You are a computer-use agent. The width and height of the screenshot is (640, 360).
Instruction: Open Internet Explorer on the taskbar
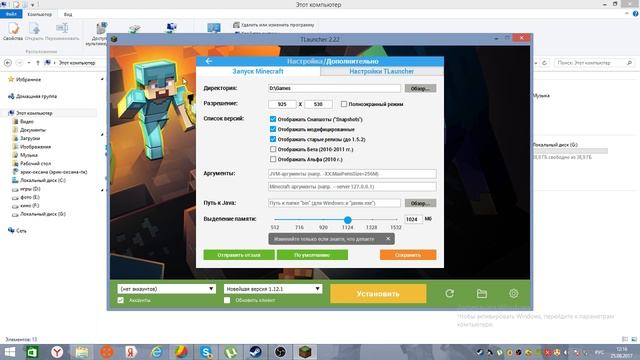tap(156, 352)
